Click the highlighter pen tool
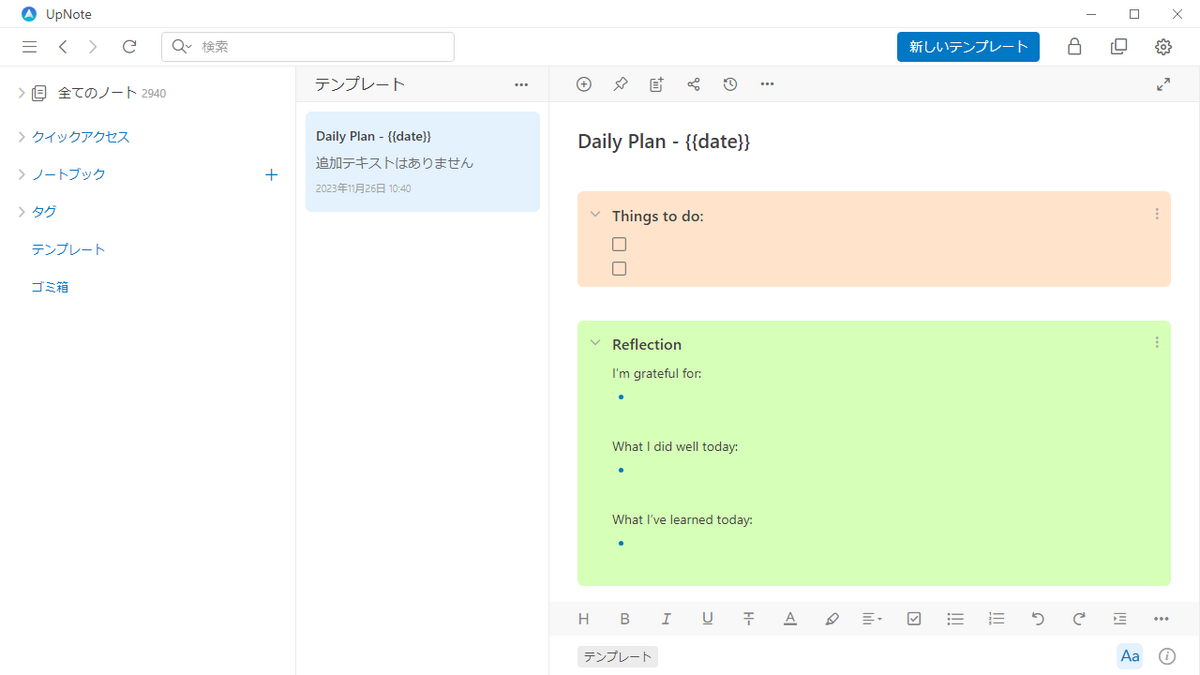 (x=832, y=619)
